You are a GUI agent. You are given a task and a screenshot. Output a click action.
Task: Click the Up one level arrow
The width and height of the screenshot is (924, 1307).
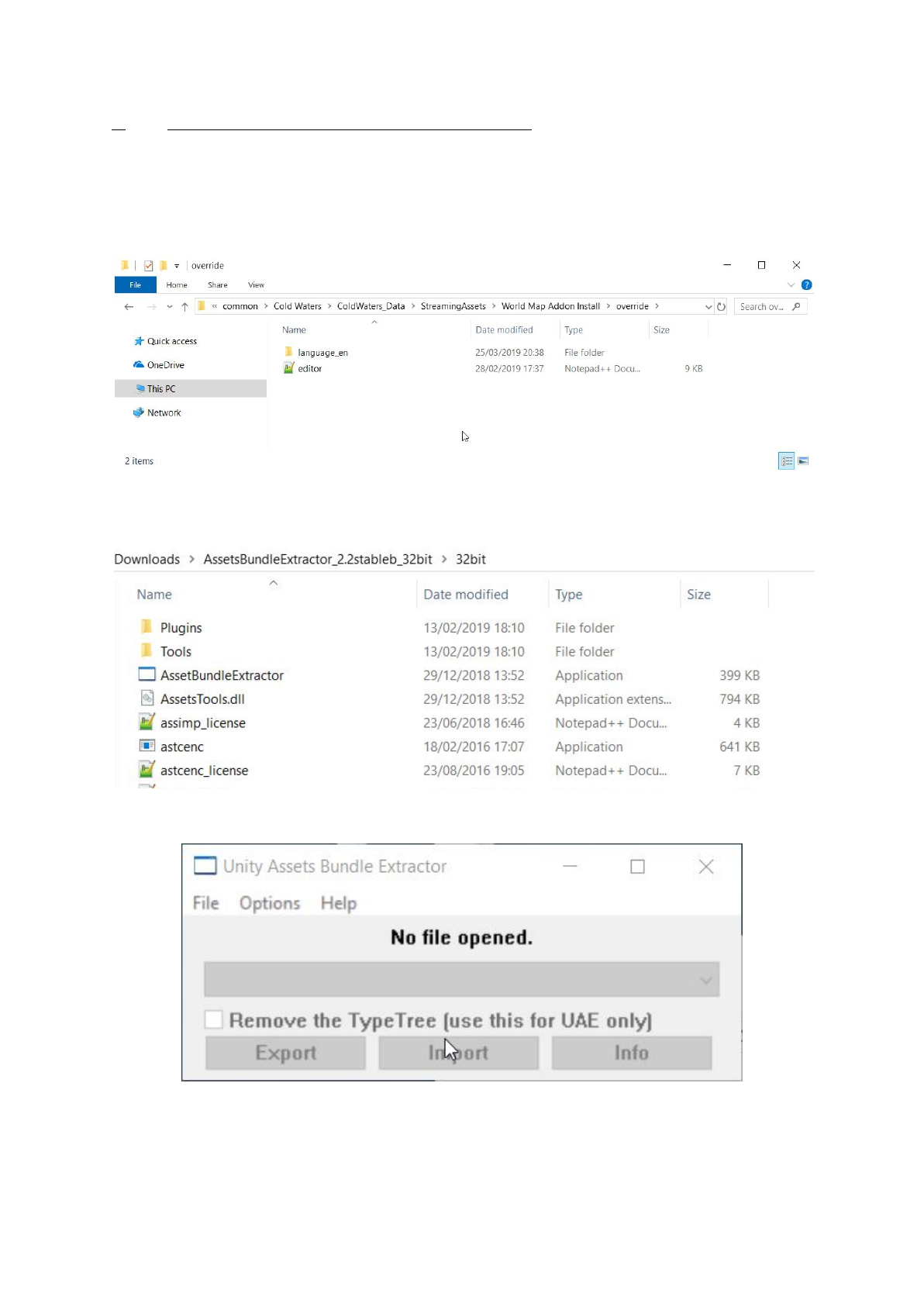[184, 307]
